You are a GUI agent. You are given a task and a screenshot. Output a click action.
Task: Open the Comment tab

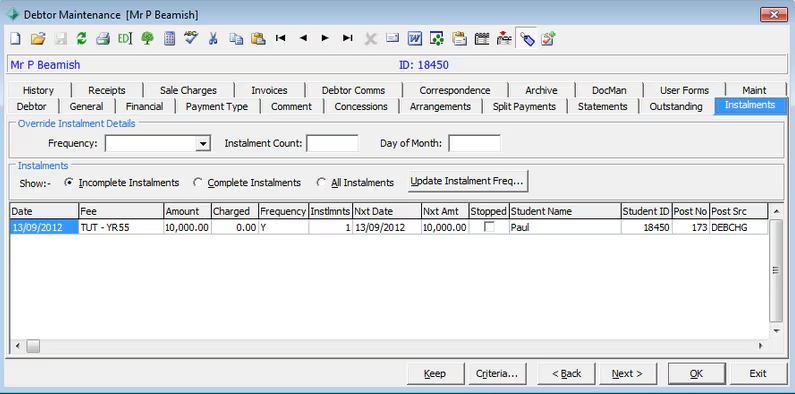[291, 106]
